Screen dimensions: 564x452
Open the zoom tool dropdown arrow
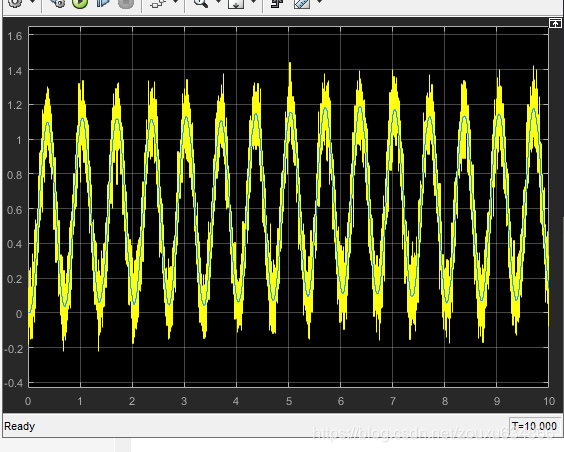coord(218,2)
